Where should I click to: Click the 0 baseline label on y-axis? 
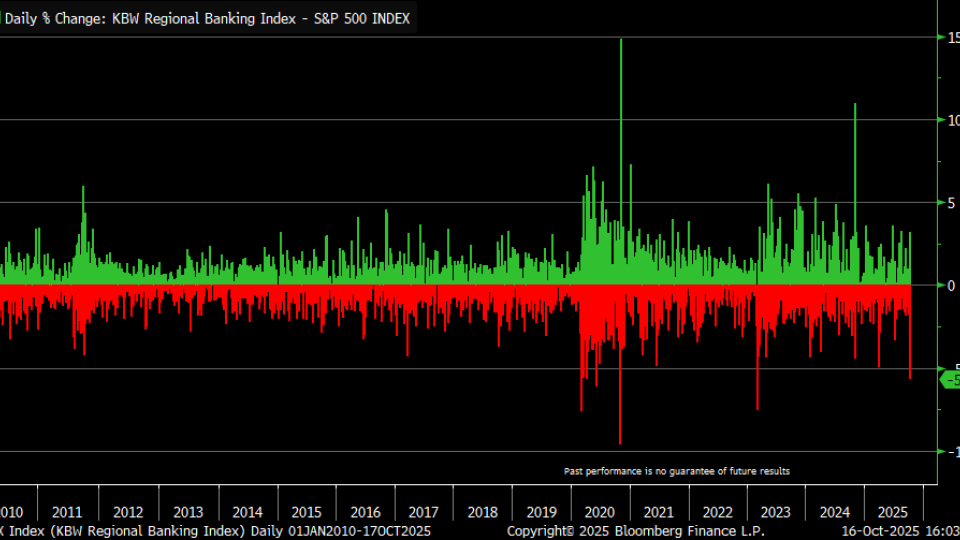click(x=953, y=285)
